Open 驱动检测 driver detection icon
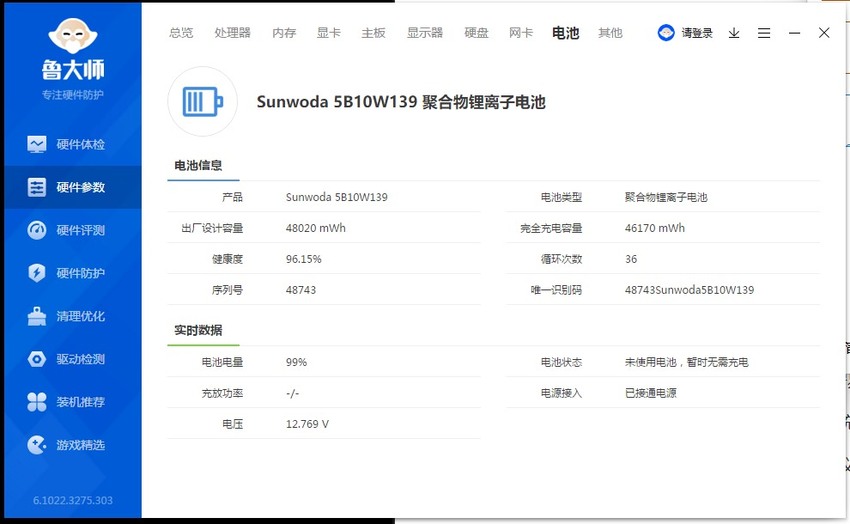The width and height of the screenshot is (850, 524). (37, 359)
